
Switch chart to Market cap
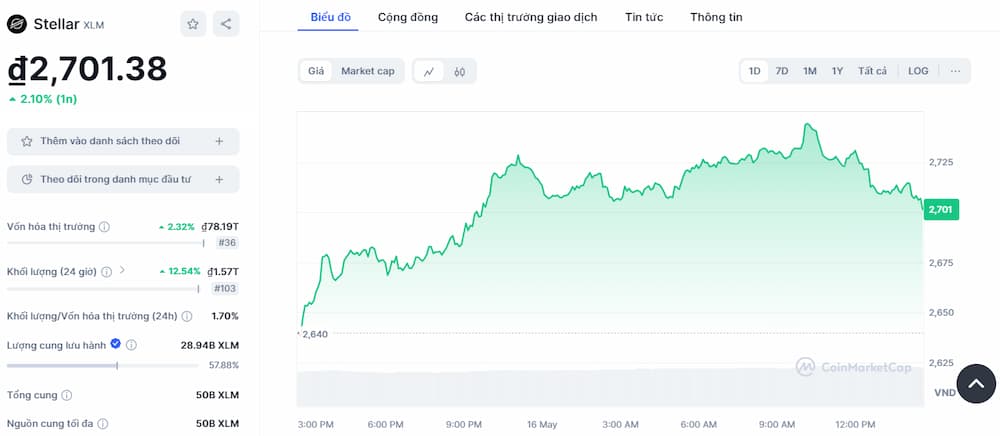pyautogui.click(x=367, y=71)
